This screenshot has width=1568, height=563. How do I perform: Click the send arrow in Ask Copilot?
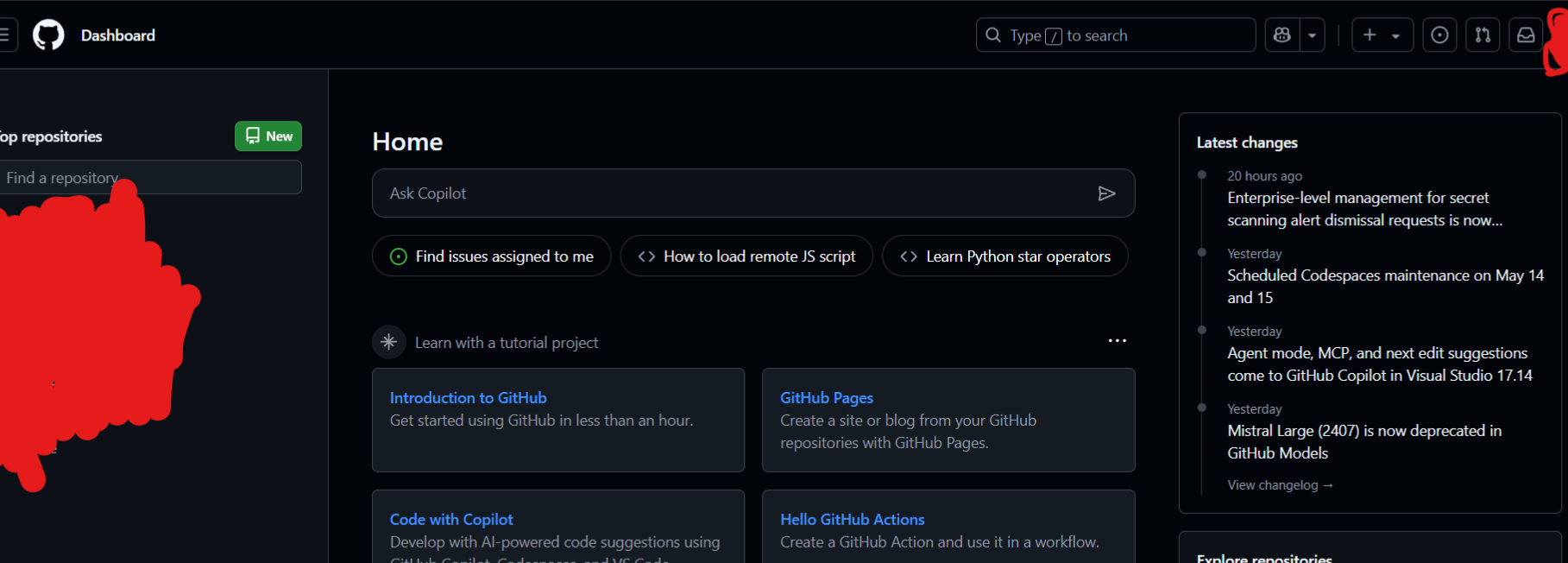point(1106,193)
